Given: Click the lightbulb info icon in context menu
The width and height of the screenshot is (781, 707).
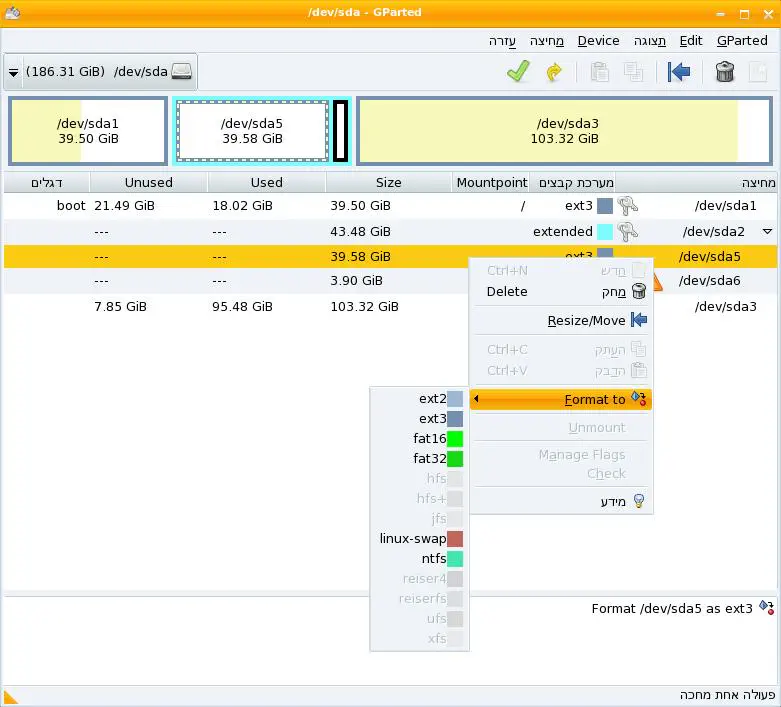Looking at the screenshot, I should point(639,501).
